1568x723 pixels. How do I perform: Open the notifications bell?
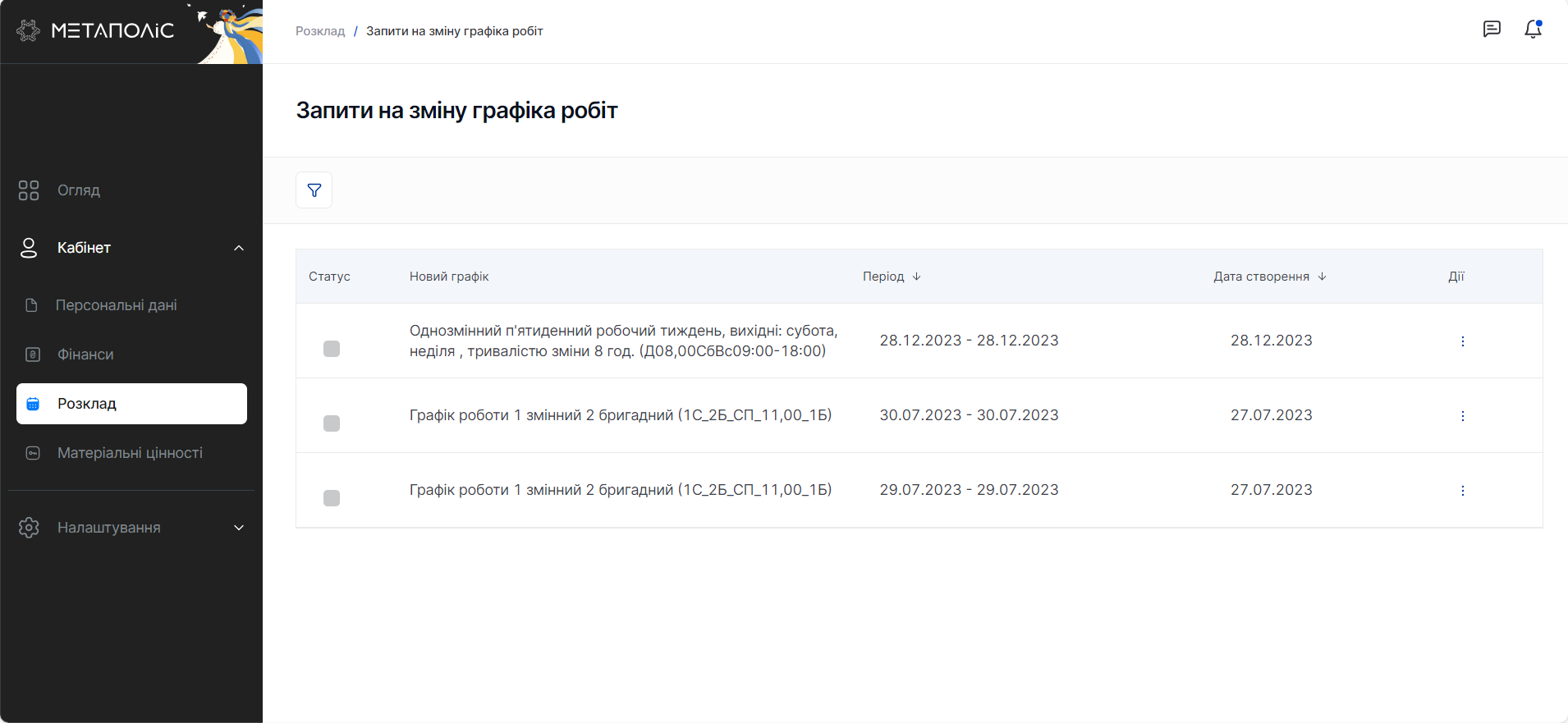pos(1533,30)
